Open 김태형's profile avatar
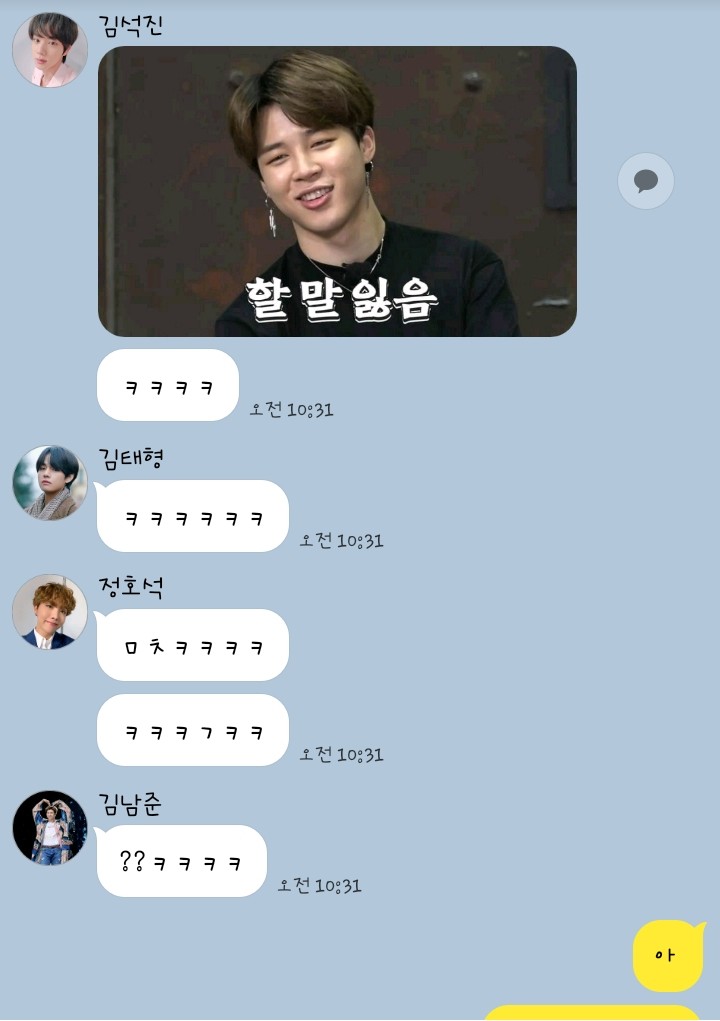The image size is (720, 1021). click(50, 483)
